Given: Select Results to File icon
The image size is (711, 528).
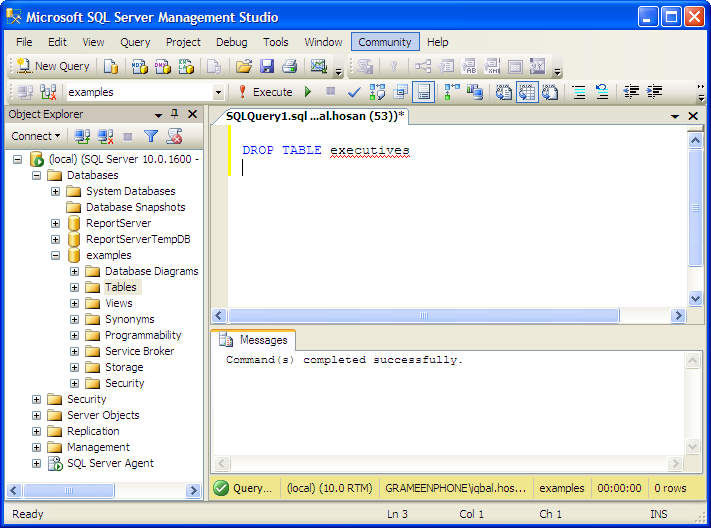Looking at the screenshot, I should click(550, 92).
